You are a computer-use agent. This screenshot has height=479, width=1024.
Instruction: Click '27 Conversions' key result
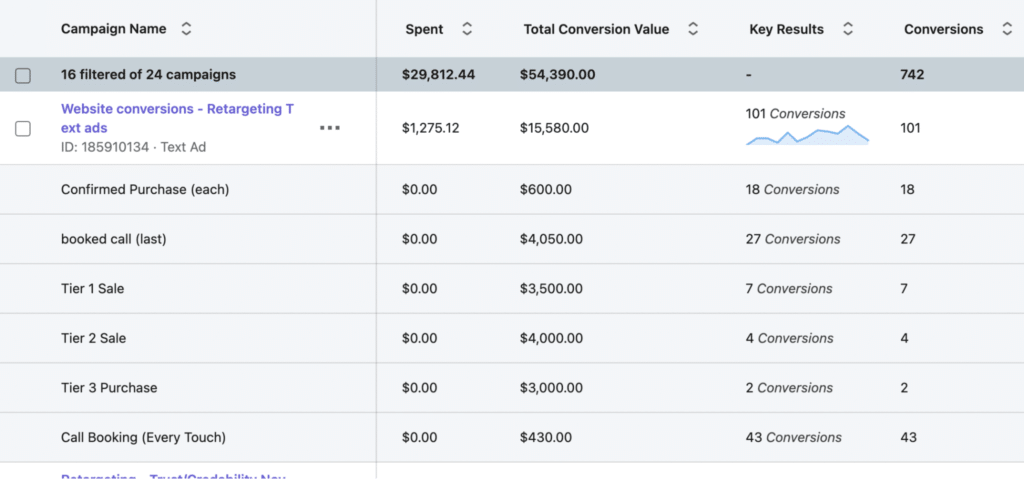coord(793,239)
